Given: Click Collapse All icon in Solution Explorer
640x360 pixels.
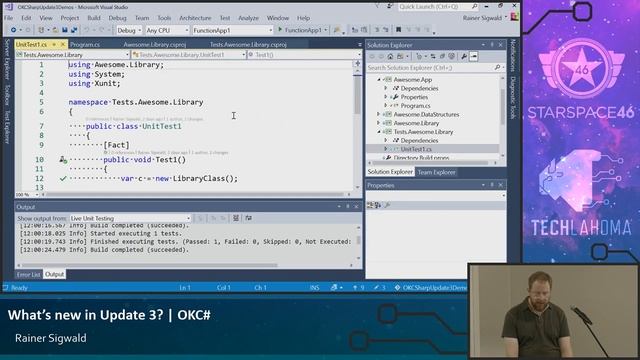Looking at the screenshot, I should coord(442,56).
